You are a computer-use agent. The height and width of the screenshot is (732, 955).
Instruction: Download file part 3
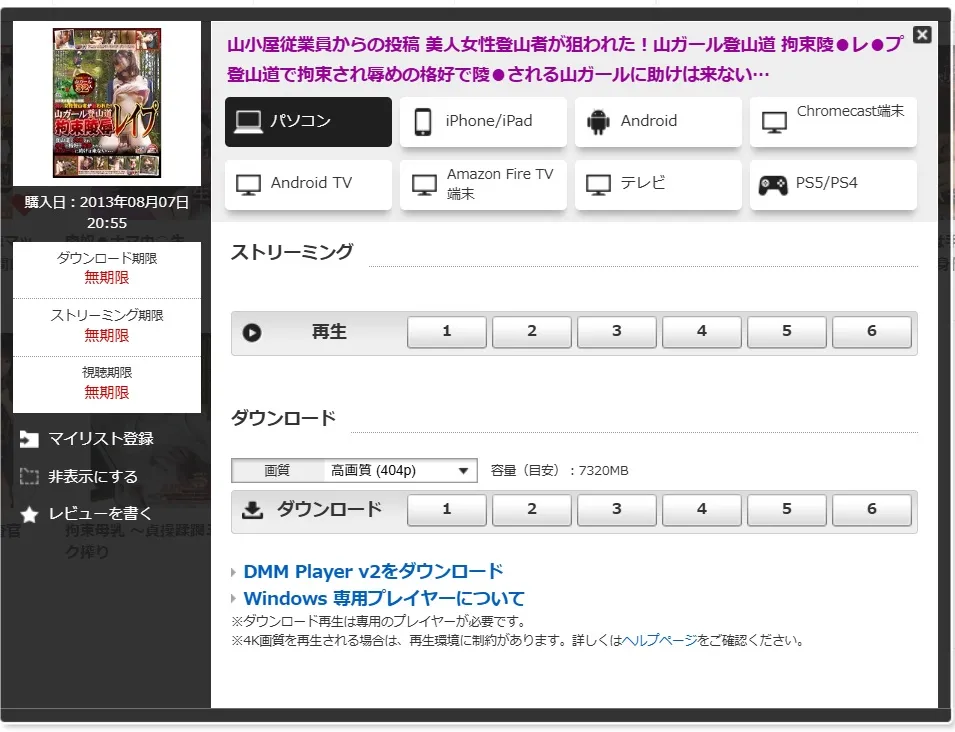pyautogui.click(x=616, y=510)
